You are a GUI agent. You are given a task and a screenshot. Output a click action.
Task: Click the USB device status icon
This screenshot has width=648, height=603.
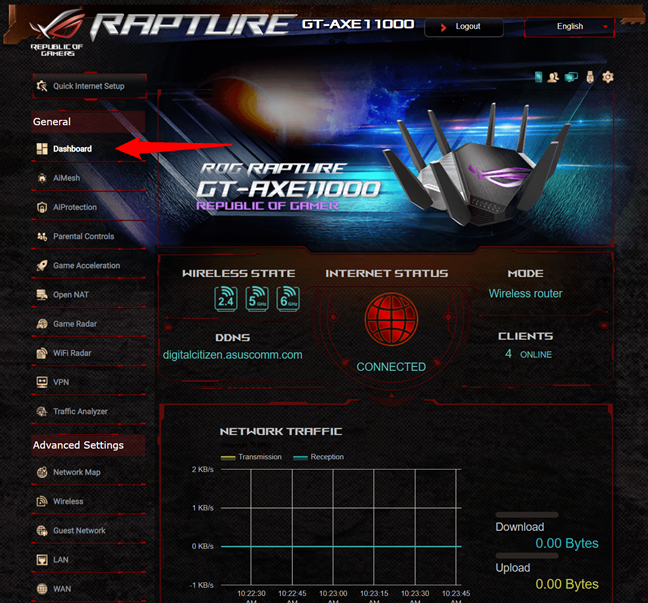click(590, 77)
